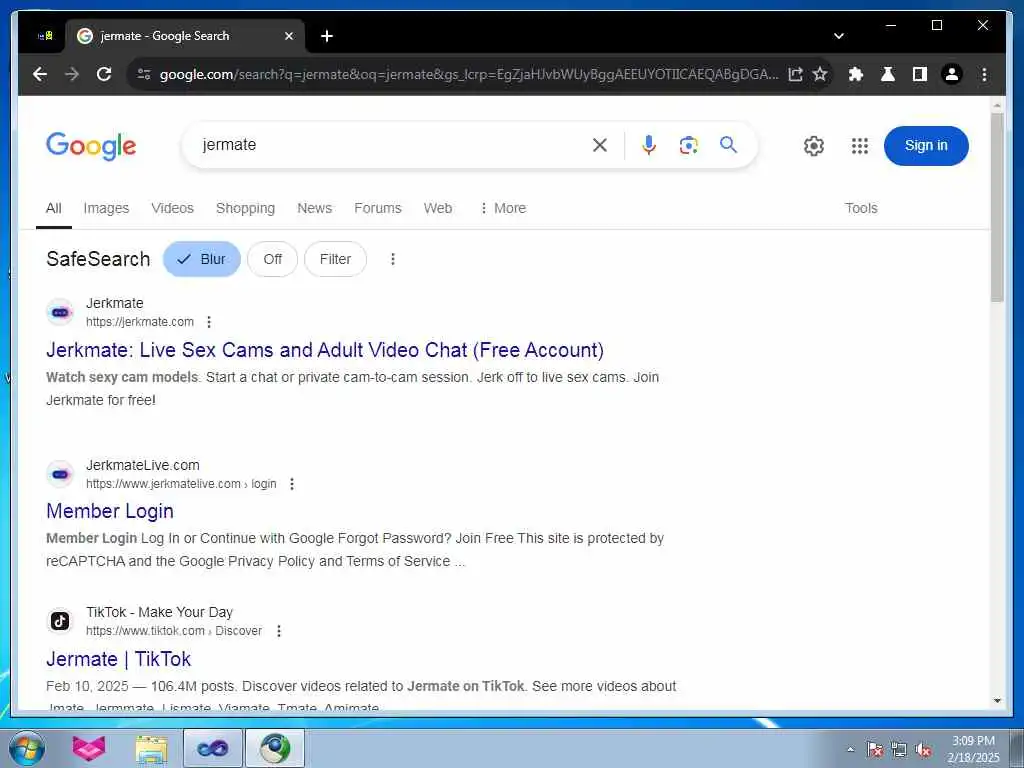Search by image with Google Lens
Image resolution: width=1024 pixels, height=768 pixels.
click(x=688, y=145)
